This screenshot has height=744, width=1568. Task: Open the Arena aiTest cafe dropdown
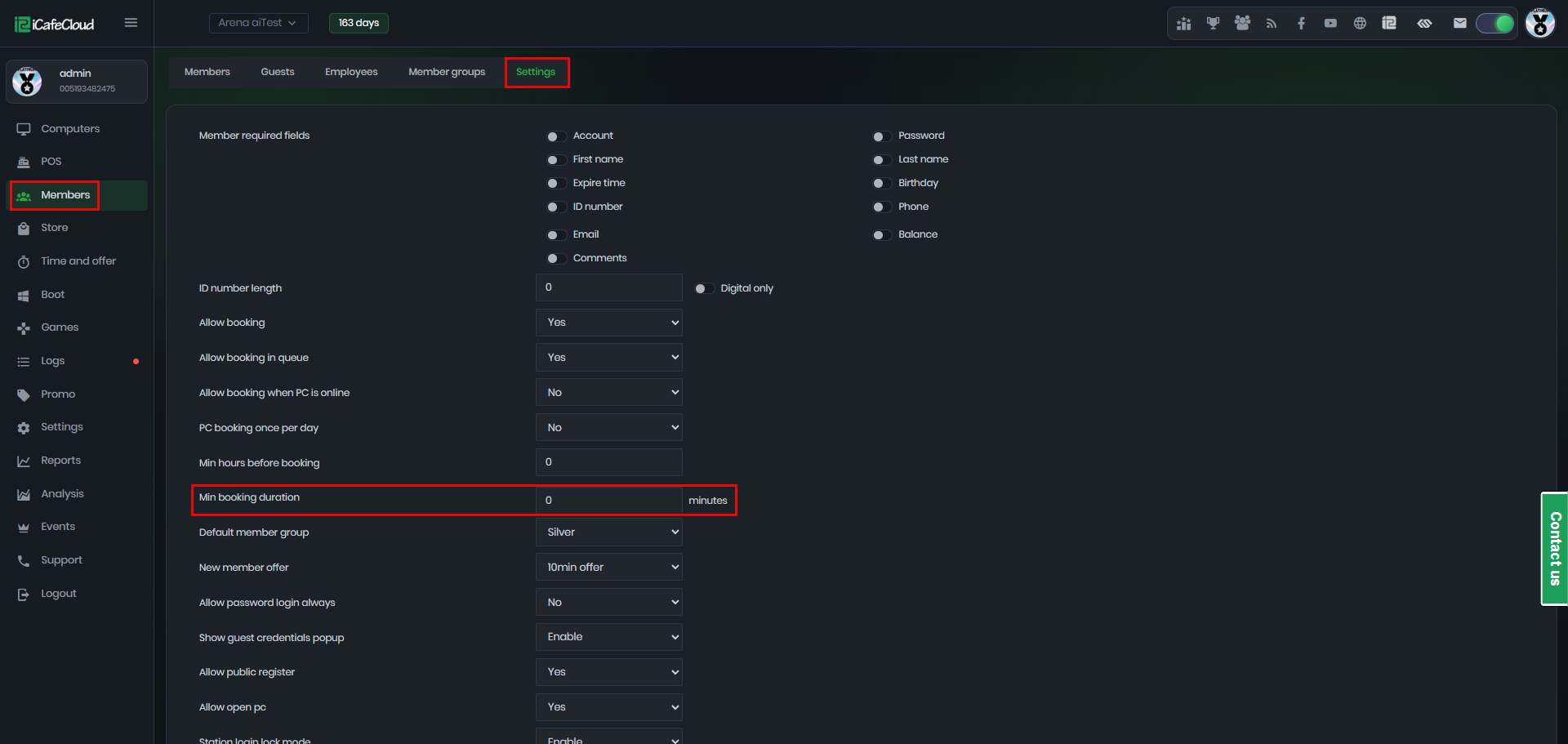click(258, 23)
